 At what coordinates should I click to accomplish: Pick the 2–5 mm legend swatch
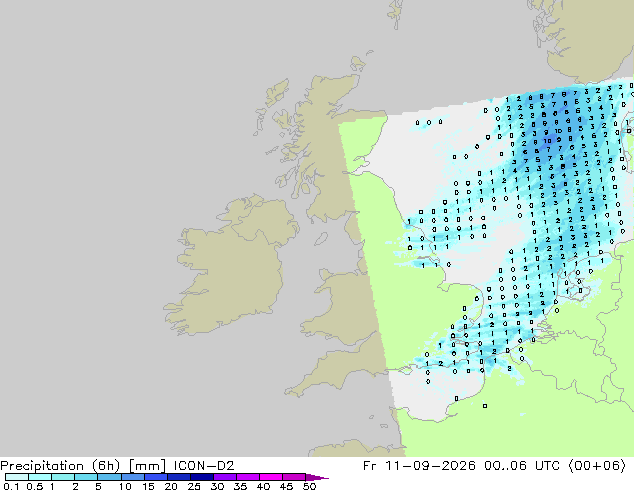point(87,477)
